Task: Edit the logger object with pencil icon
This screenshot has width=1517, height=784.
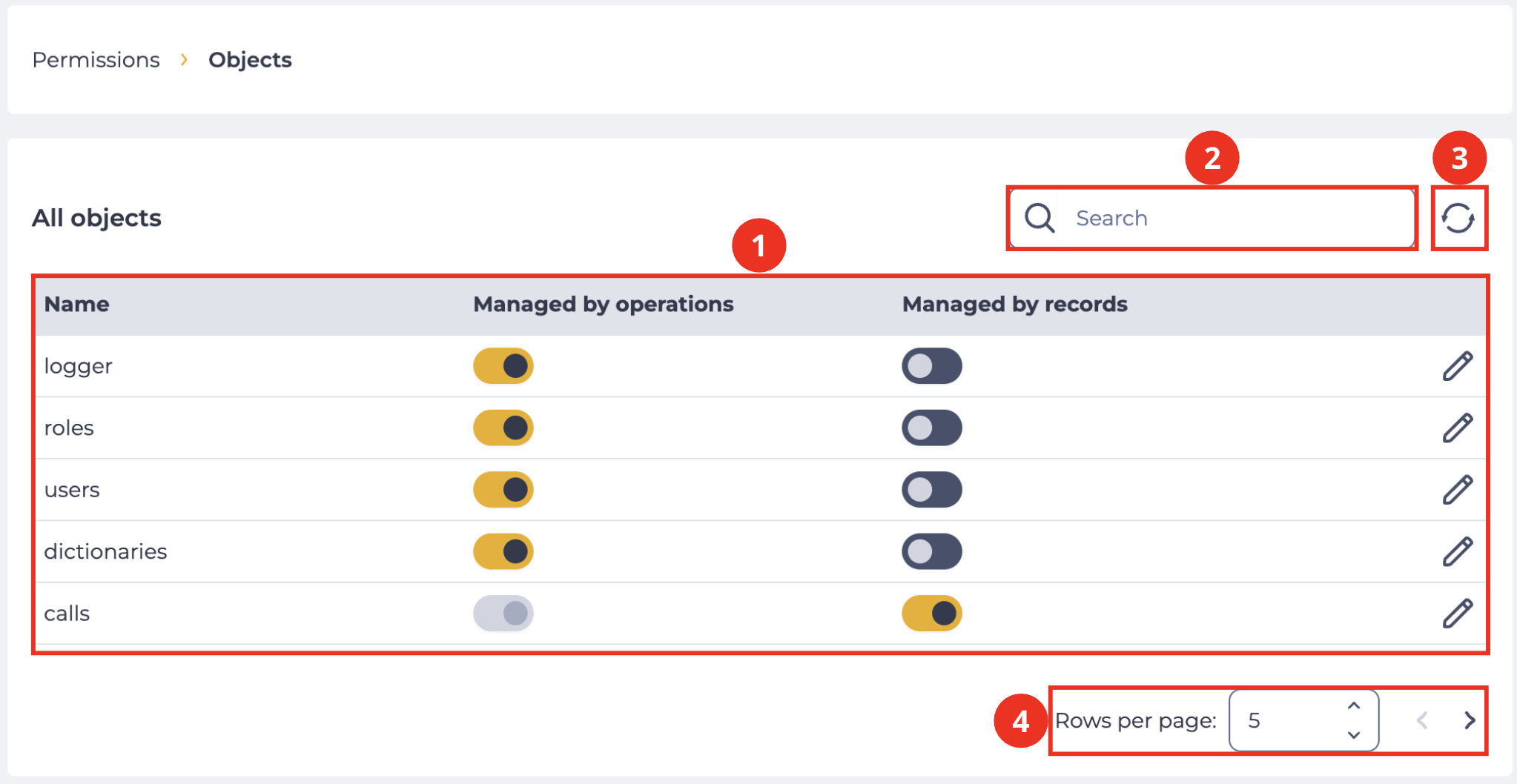Action: (x=1458, y=366)
